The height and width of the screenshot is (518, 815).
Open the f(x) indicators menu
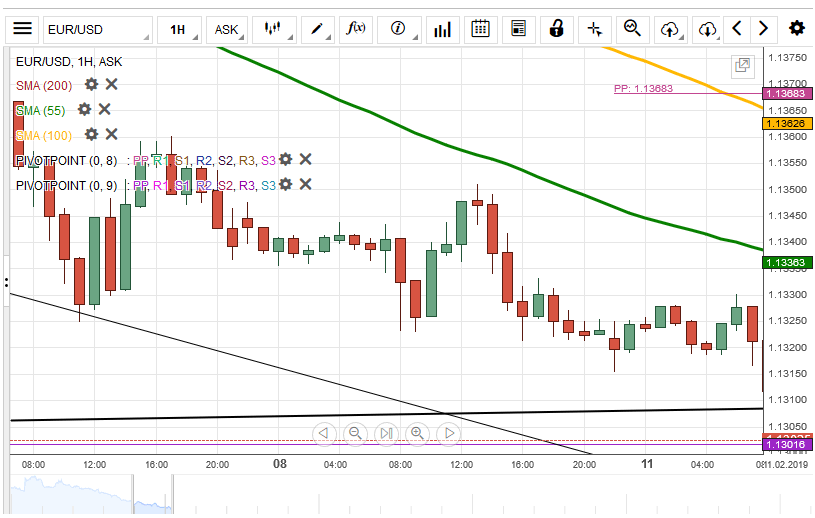click(356, 29)
